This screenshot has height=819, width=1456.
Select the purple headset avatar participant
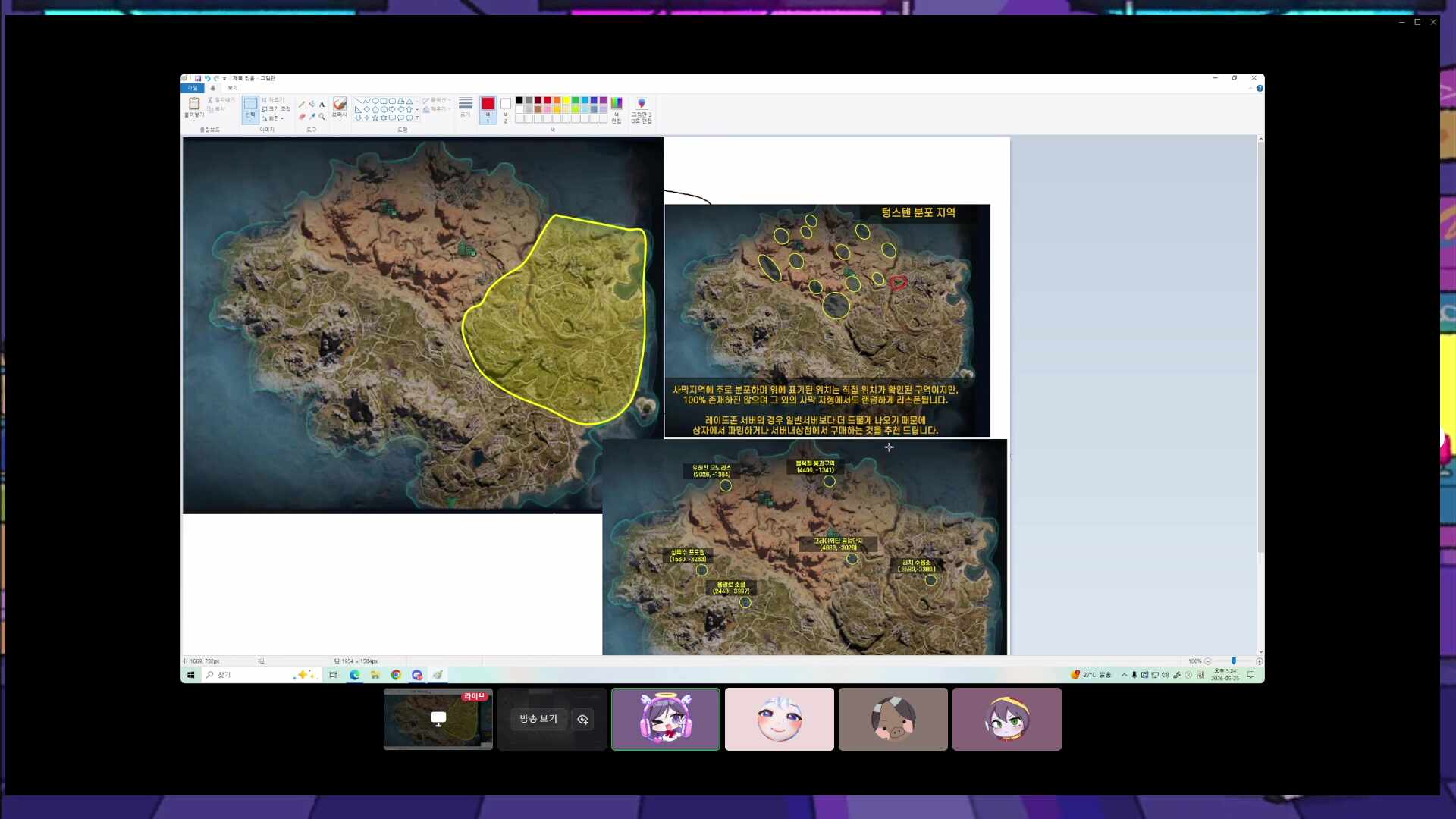(x=666, y=719)
